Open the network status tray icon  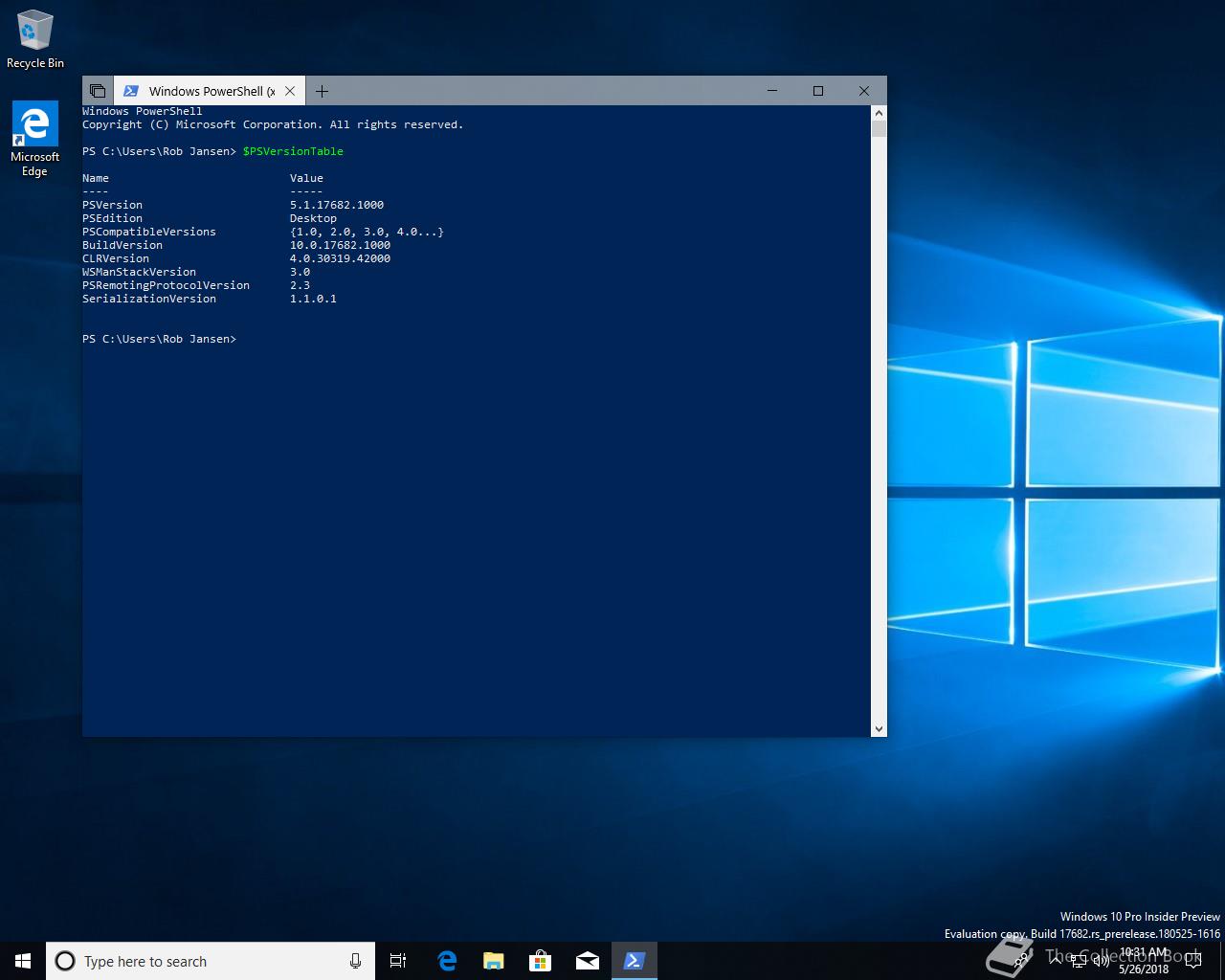point(1079,961)
